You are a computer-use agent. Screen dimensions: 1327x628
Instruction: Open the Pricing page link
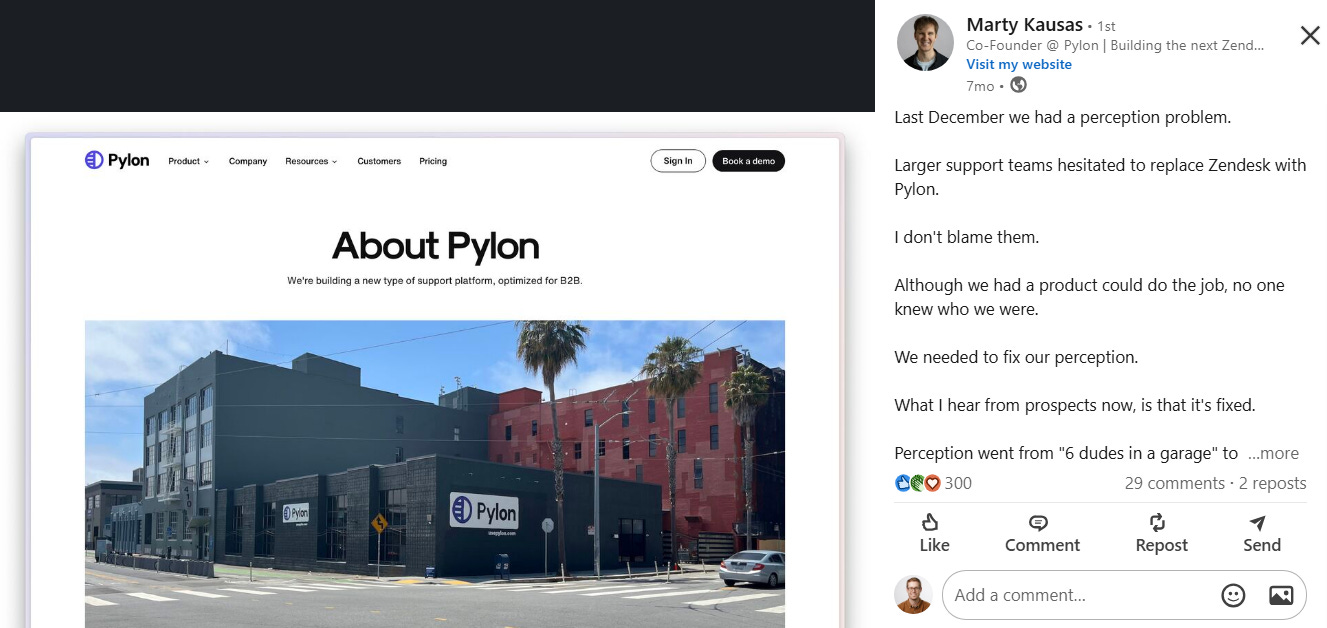coord(433,161)
